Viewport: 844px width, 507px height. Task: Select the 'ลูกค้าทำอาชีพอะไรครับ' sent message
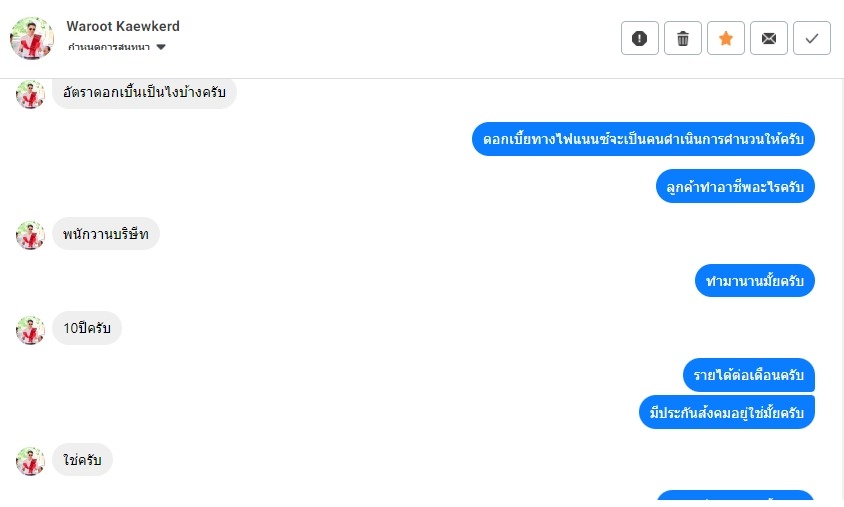pyautogui.click(x=735, y=186)
